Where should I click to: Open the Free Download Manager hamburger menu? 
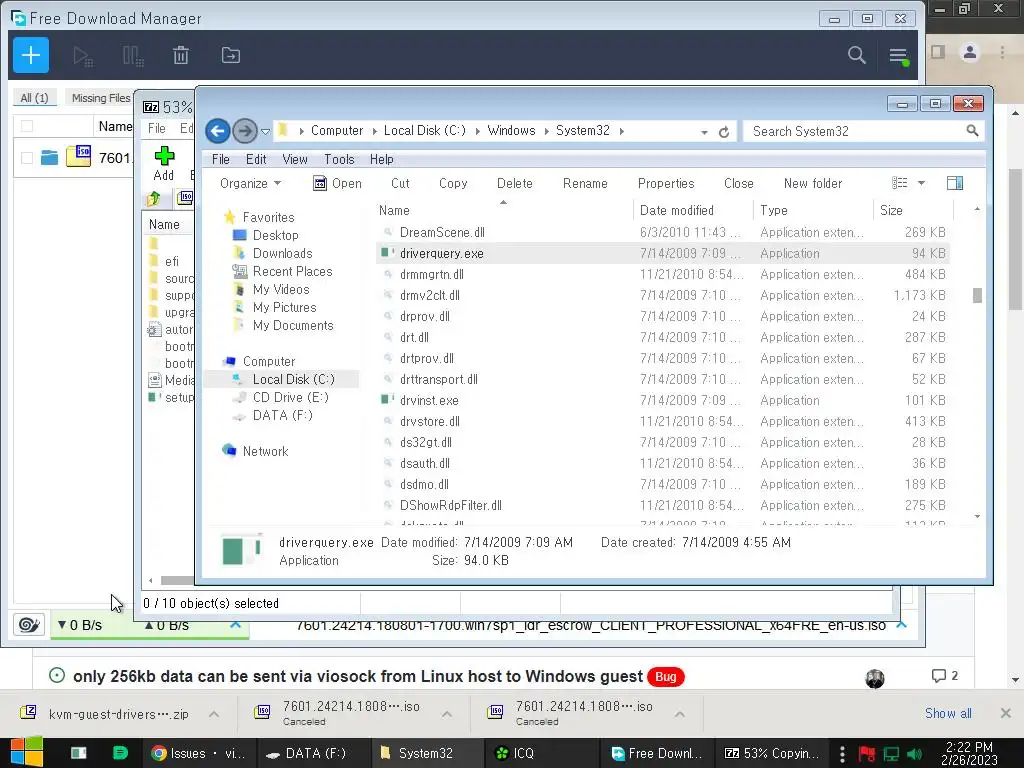[x=899, y=56]
